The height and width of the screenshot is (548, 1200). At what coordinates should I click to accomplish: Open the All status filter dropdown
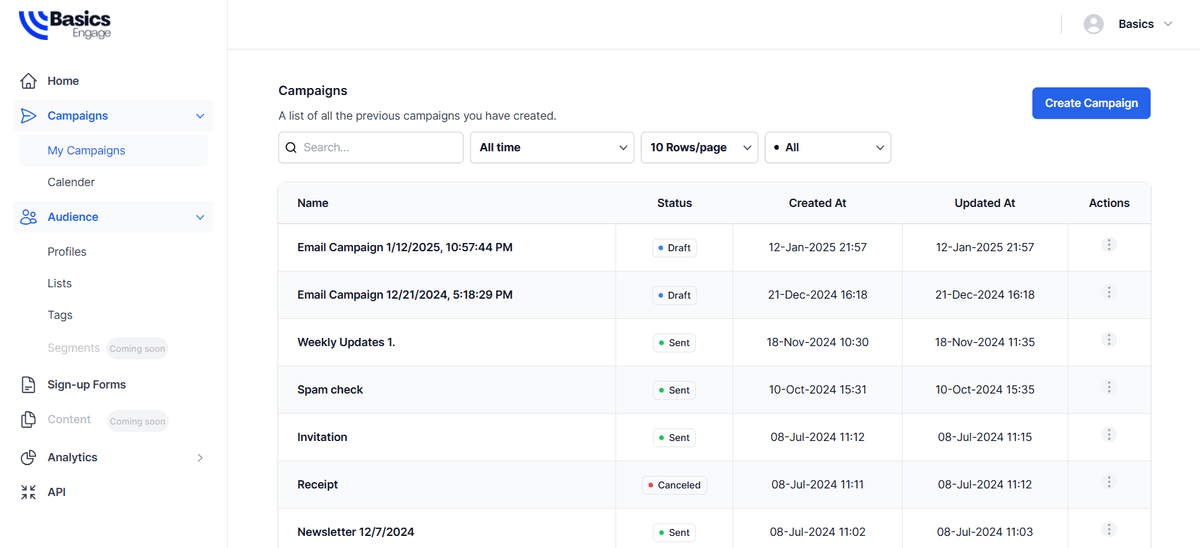[x=827, y=147]
